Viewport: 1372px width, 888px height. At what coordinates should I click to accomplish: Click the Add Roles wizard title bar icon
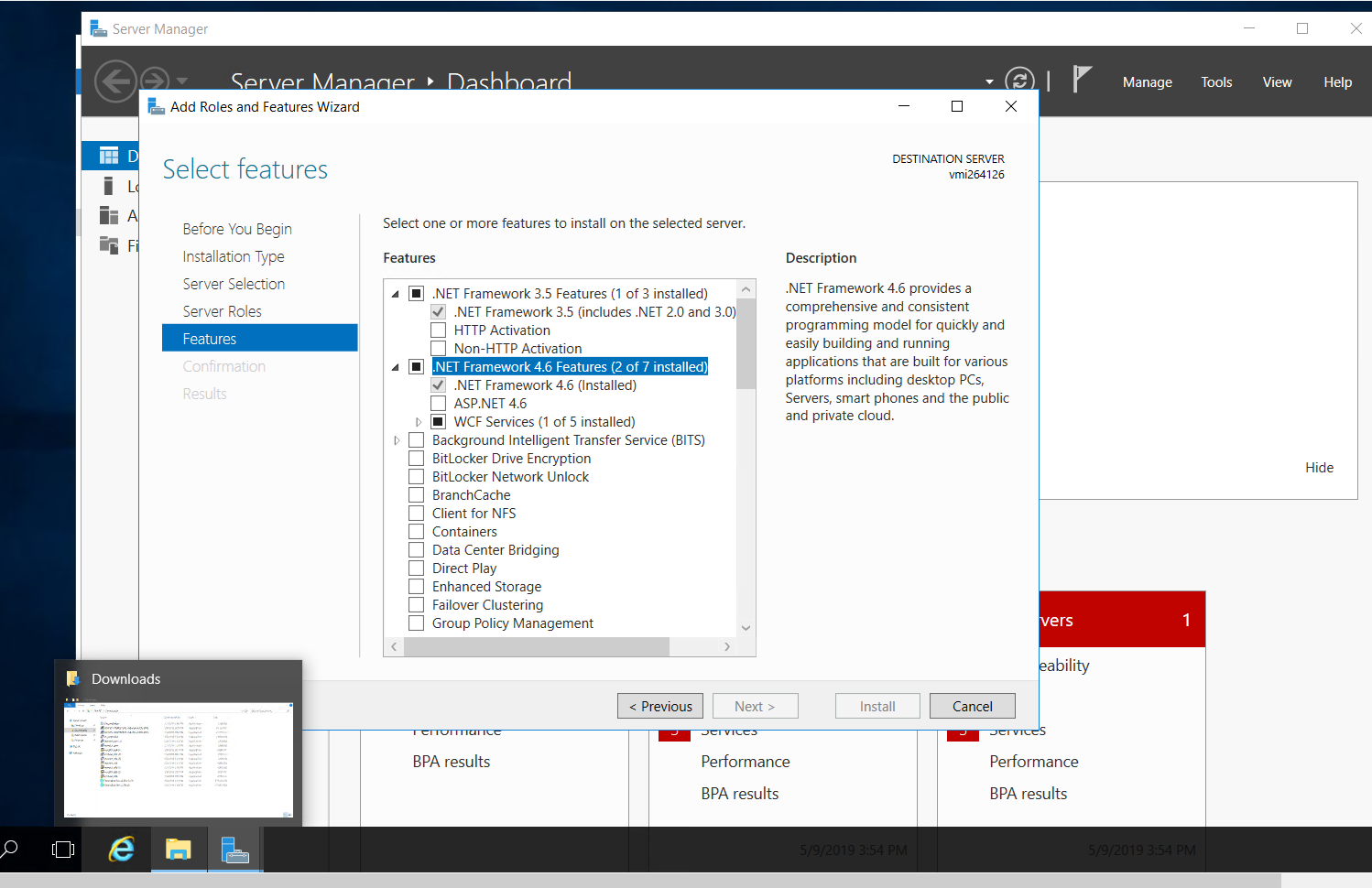157,106
